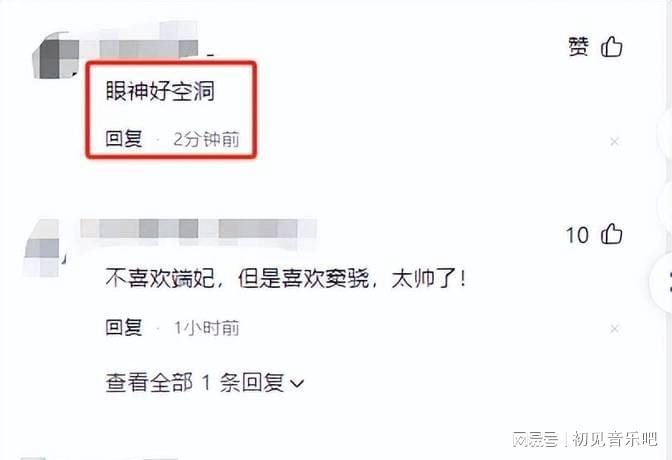This screenshot has height=460, width=672.
Task: Open blurred username of the first commenter
Action: 148,41
